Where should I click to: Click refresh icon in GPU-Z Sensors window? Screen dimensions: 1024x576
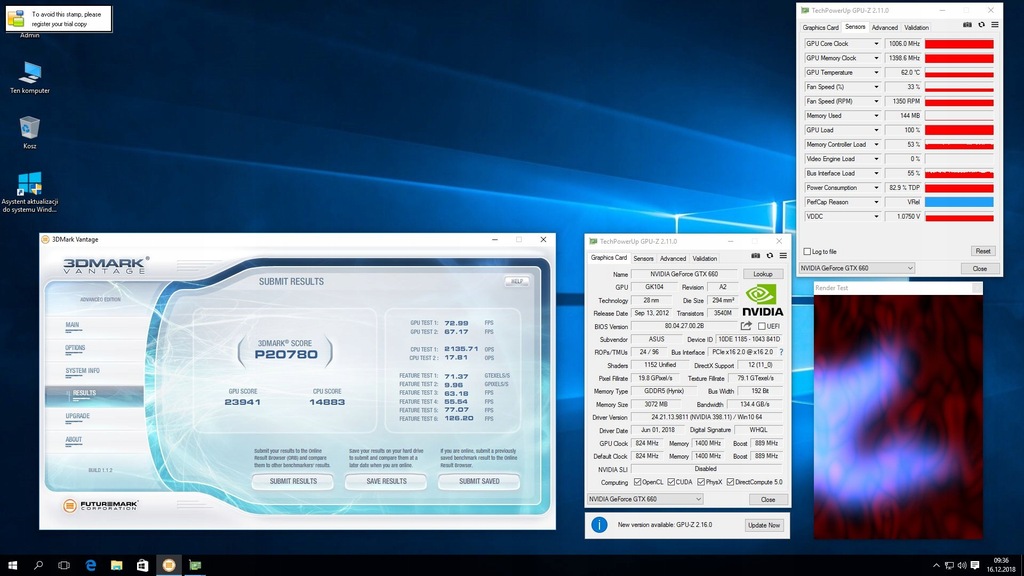[x=981, y=25]
